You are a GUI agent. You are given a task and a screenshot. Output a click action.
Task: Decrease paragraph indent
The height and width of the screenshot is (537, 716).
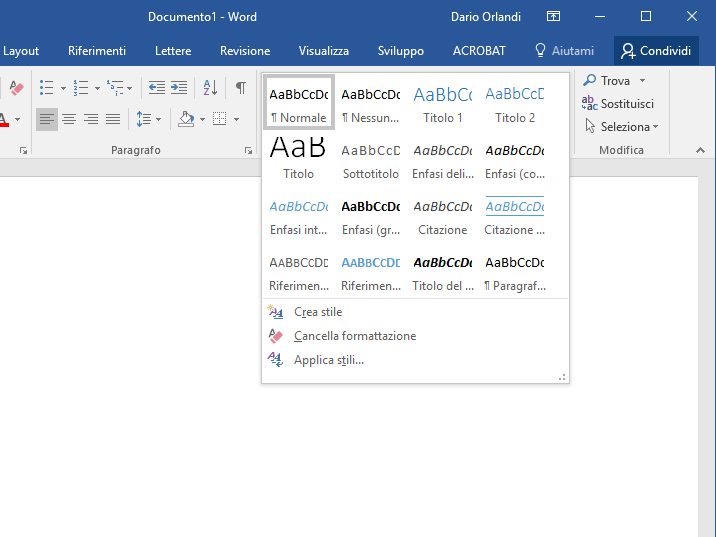(x=156, y=88)
